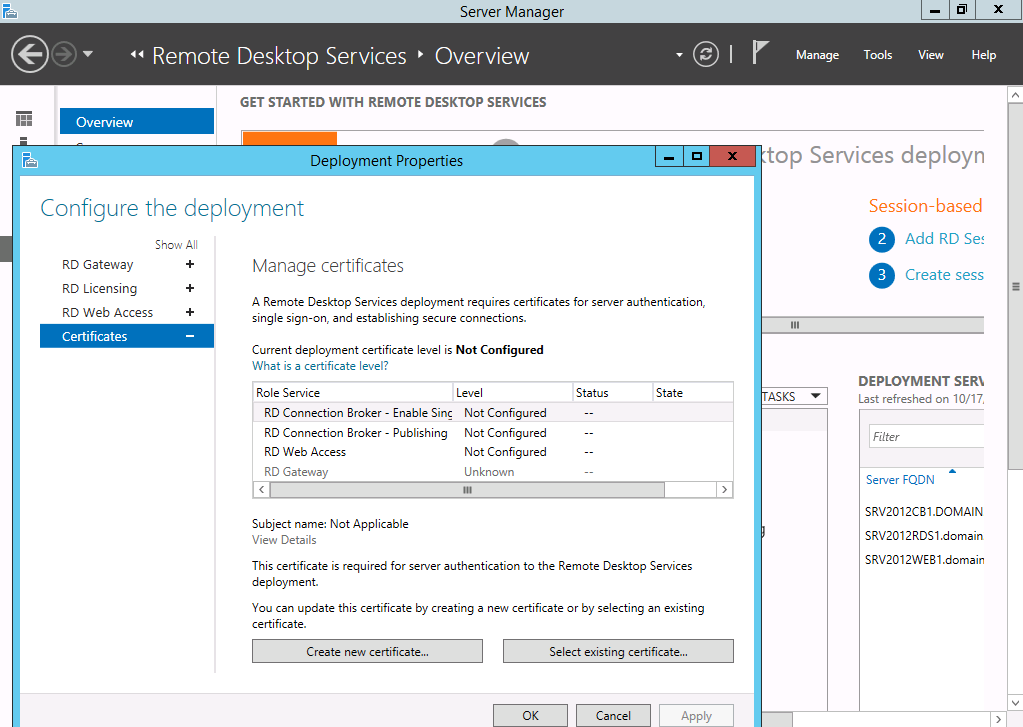Select the RD Web Access certificate row
This screenshot has height=727, width=1023.
(493, 452)
